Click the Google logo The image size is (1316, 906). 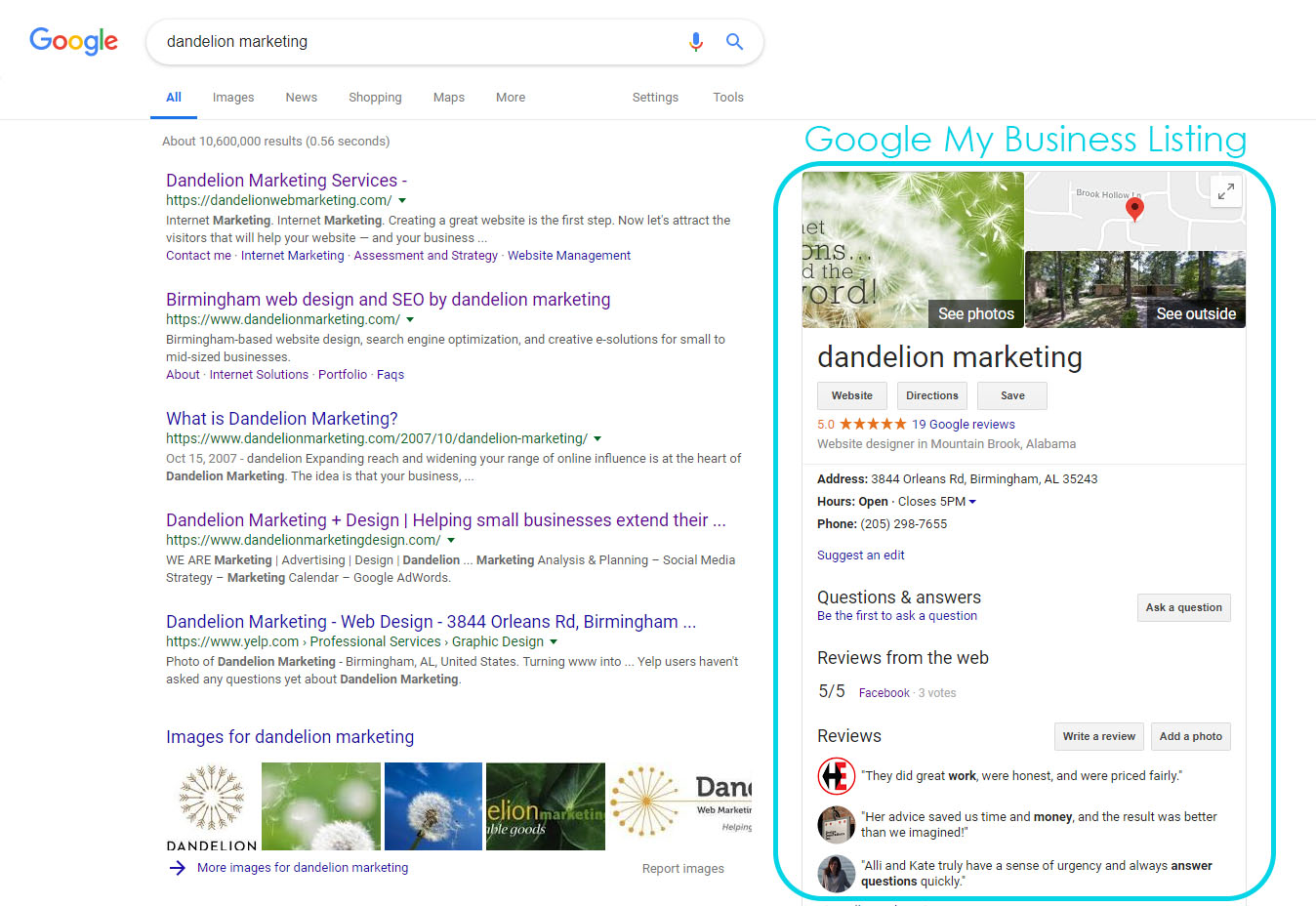pos(73,41)
